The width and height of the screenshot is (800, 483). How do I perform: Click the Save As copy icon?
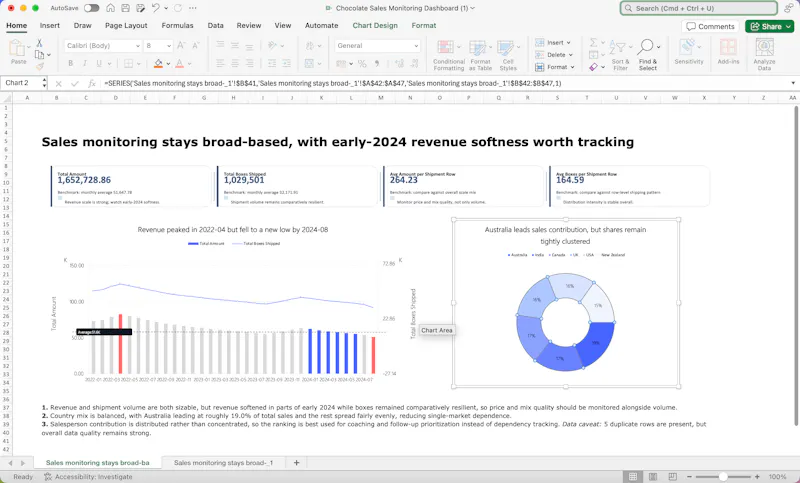[x=140, y=8]
